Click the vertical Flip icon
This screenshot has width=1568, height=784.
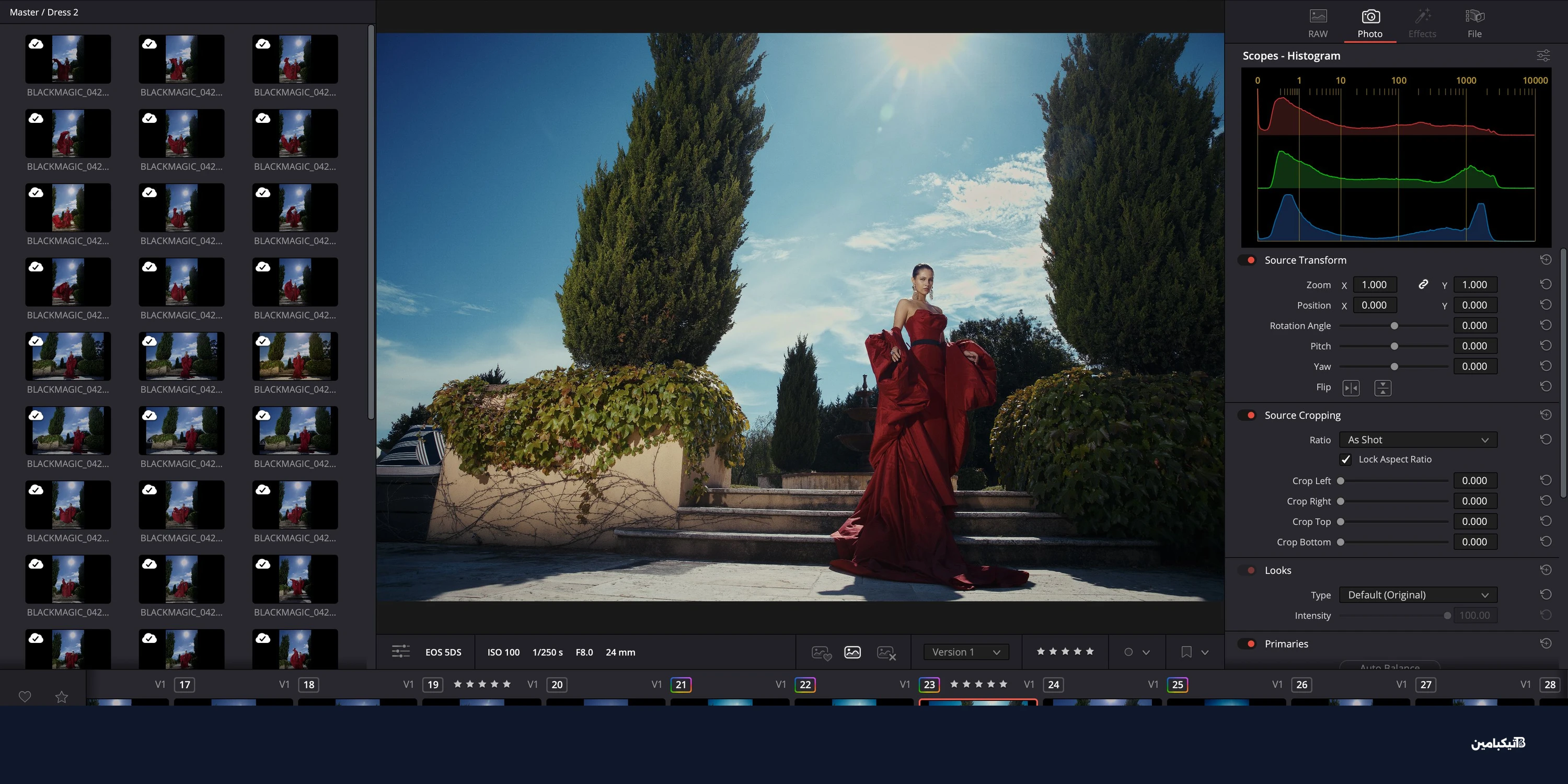point(1382,388)
